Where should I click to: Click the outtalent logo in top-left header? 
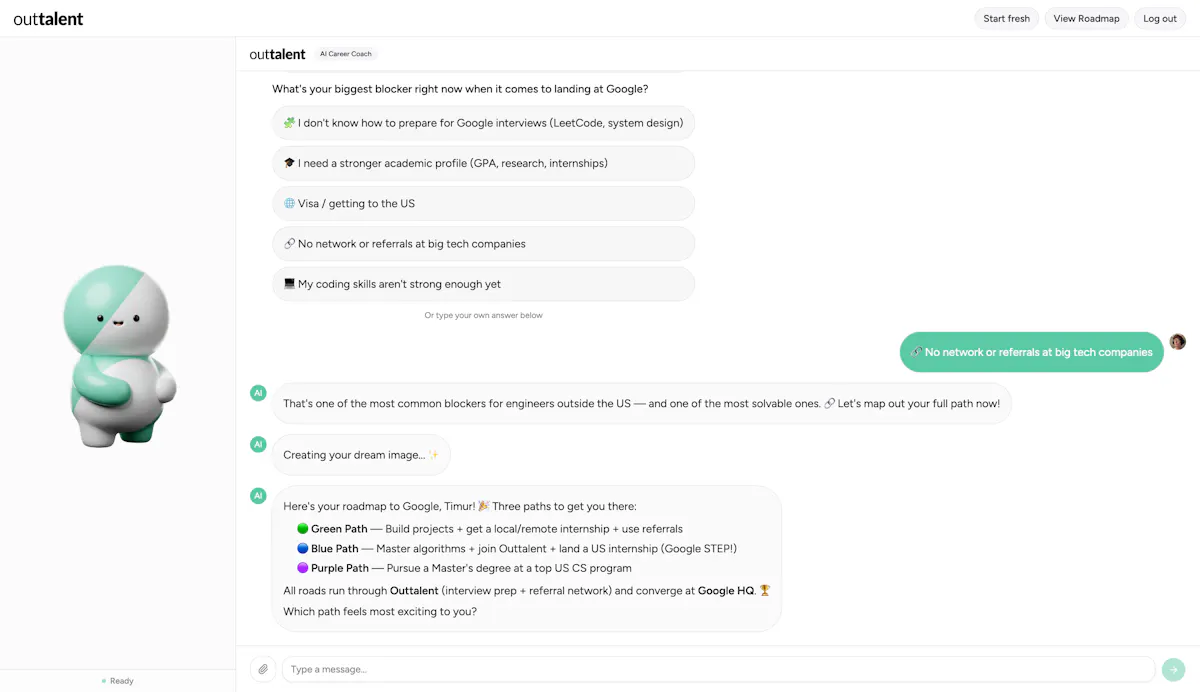coord(48,18)
